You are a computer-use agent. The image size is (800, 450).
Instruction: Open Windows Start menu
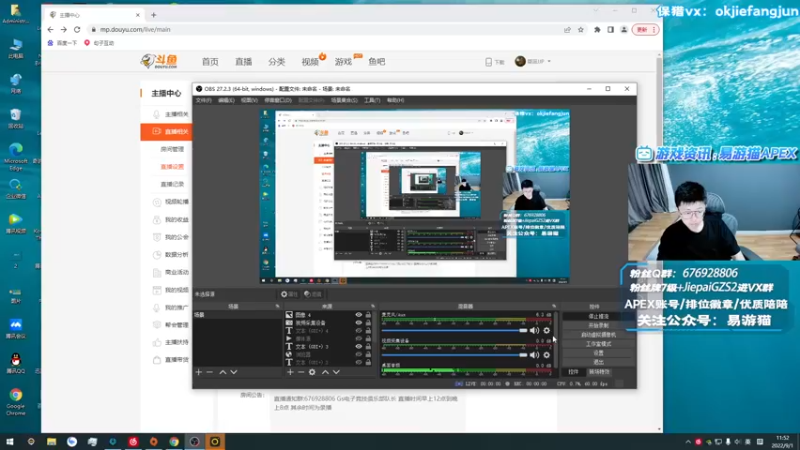pos(10,442)
